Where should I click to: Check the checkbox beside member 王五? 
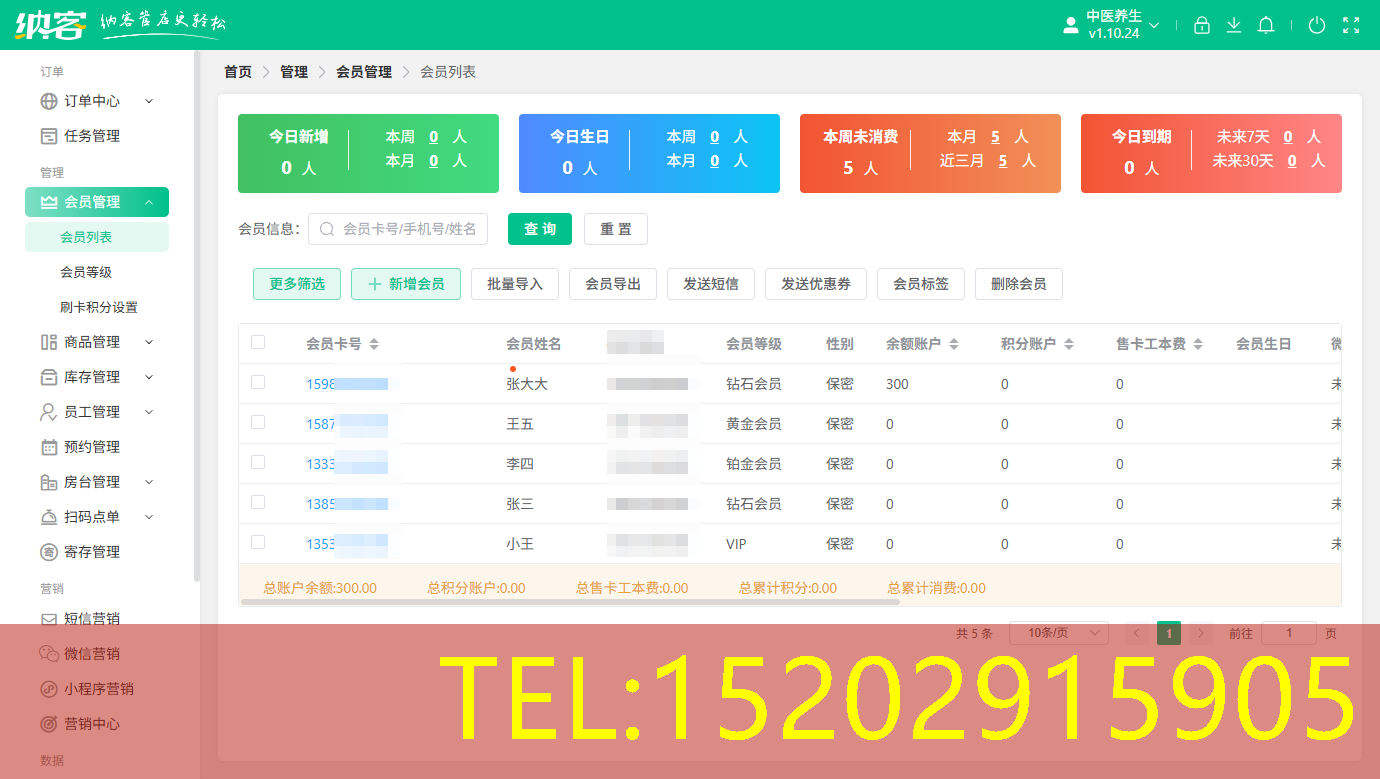(258, 424)
